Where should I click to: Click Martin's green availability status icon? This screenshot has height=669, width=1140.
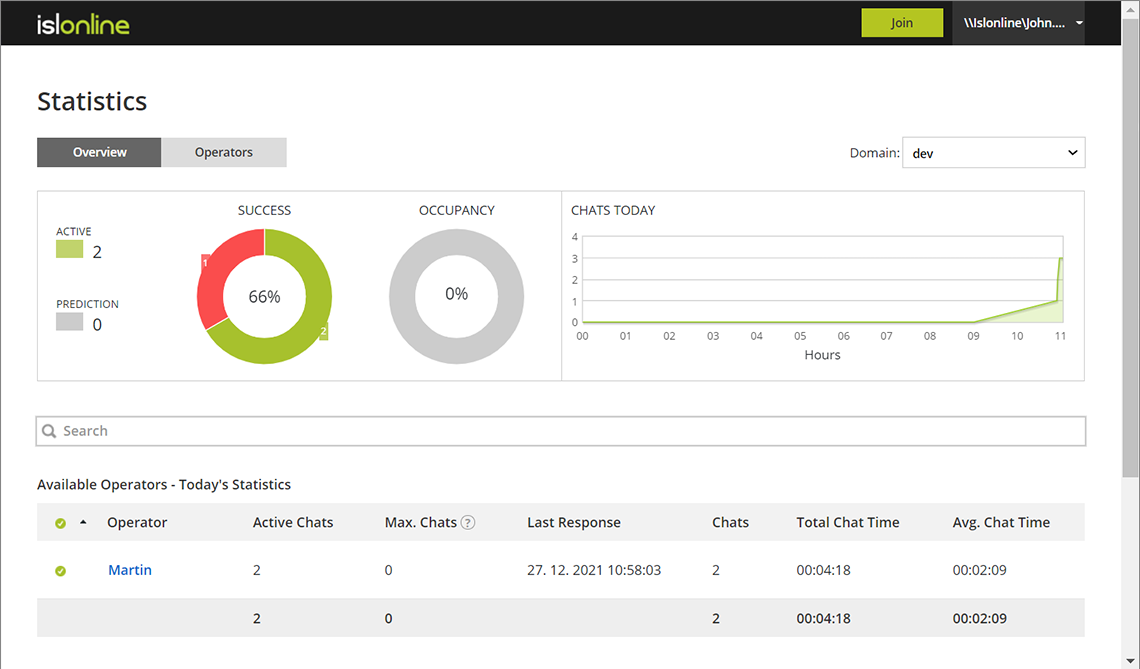click(x=60, y=570)
